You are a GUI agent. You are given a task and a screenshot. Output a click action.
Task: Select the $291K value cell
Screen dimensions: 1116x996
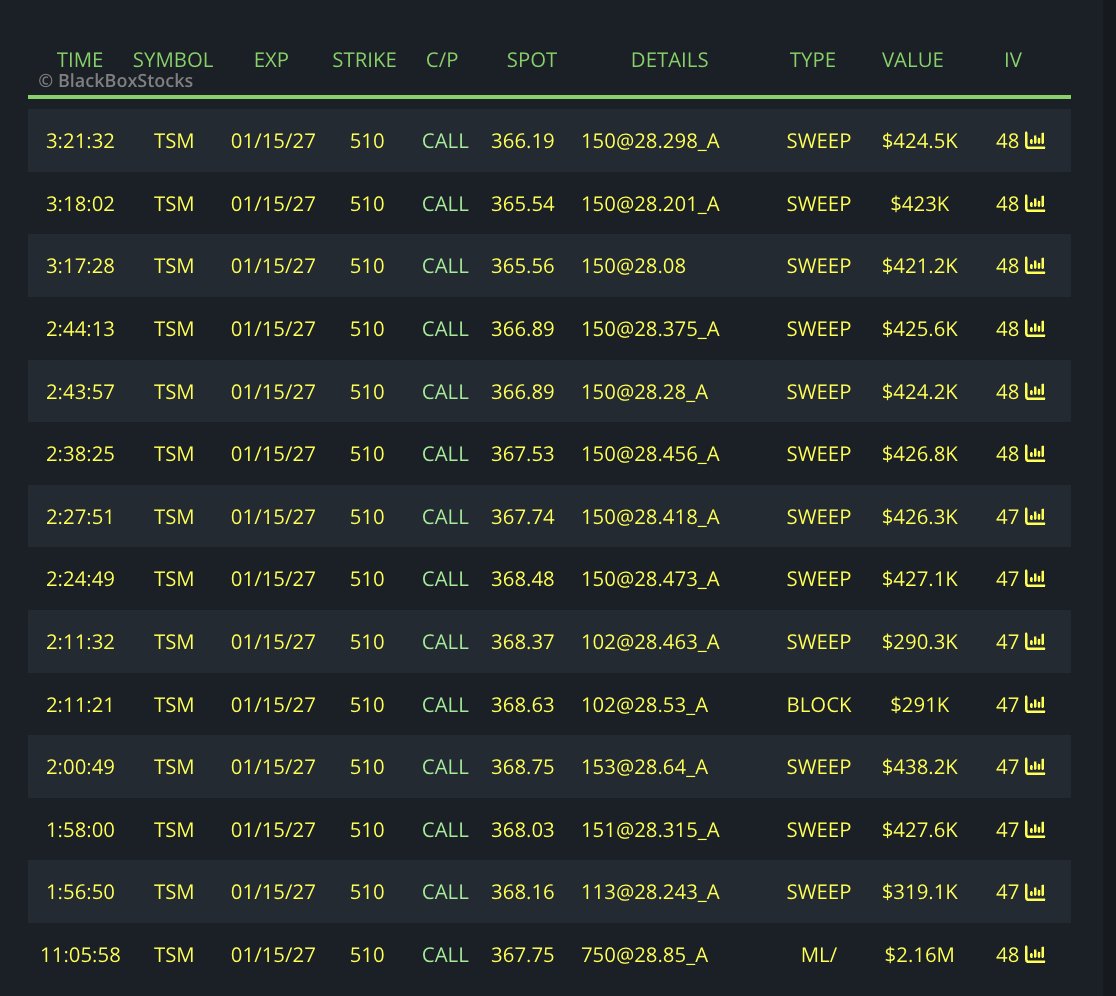[920, 705]
